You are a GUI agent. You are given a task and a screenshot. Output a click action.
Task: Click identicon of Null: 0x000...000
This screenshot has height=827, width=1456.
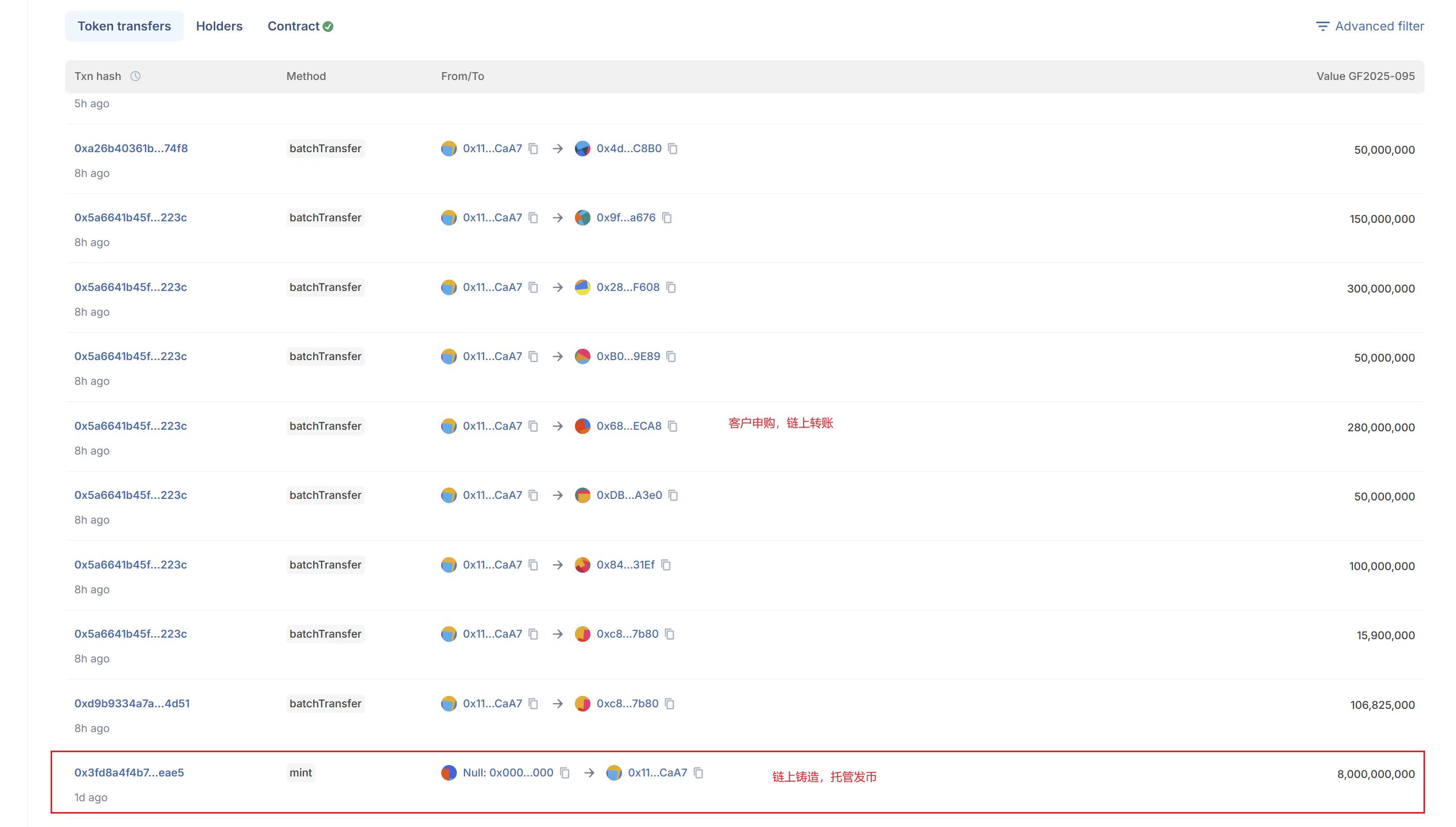click(x=449, y=773)
